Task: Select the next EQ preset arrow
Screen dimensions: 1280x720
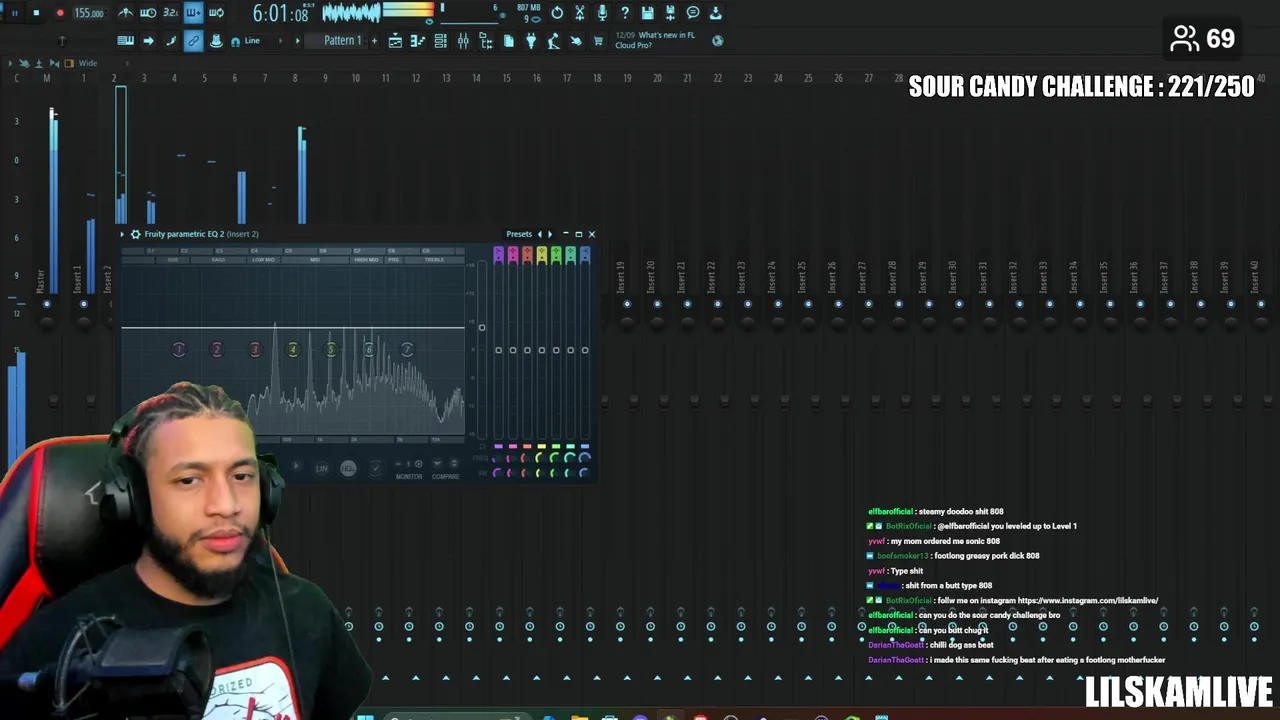Action: pos(549,234)
